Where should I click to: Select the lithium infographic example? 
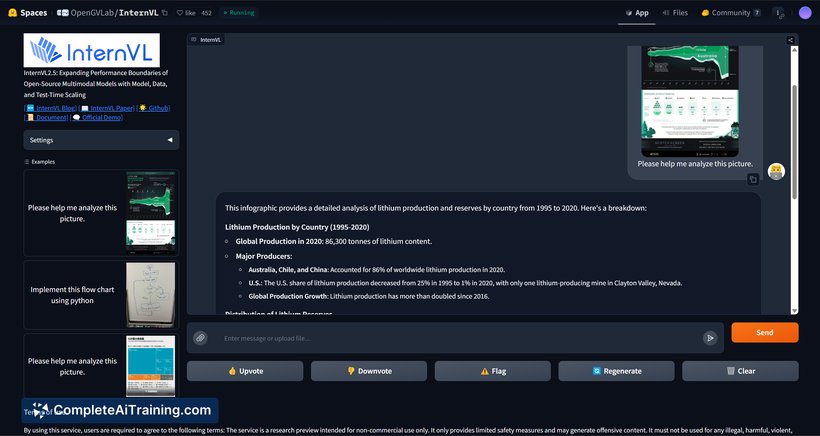(101, 213)
